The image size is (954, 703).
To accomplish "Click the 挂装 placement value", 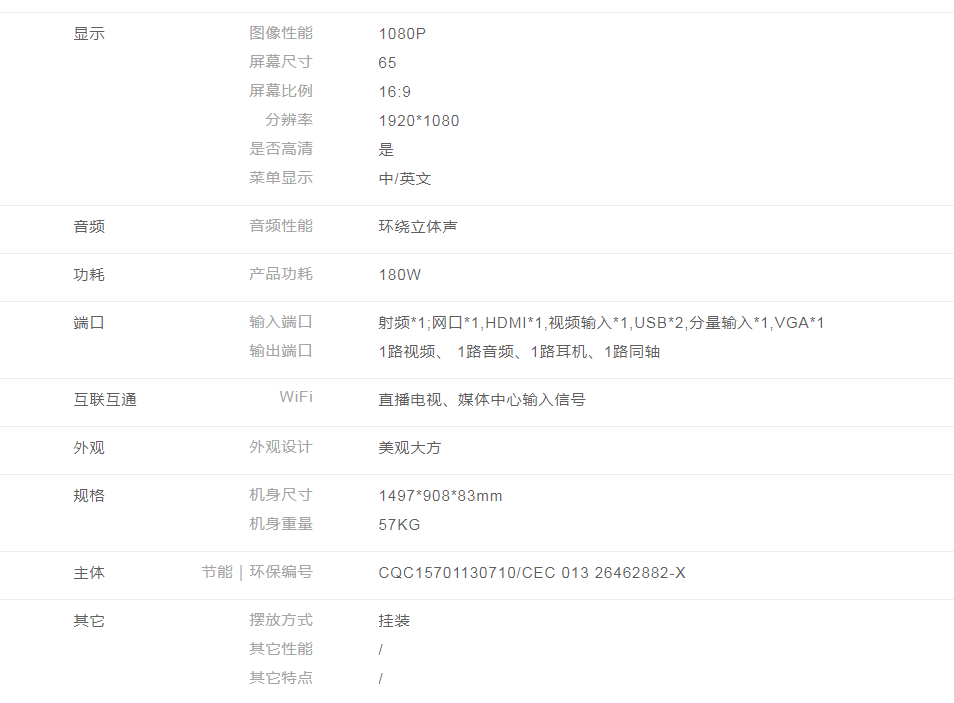I will [394, 621].
